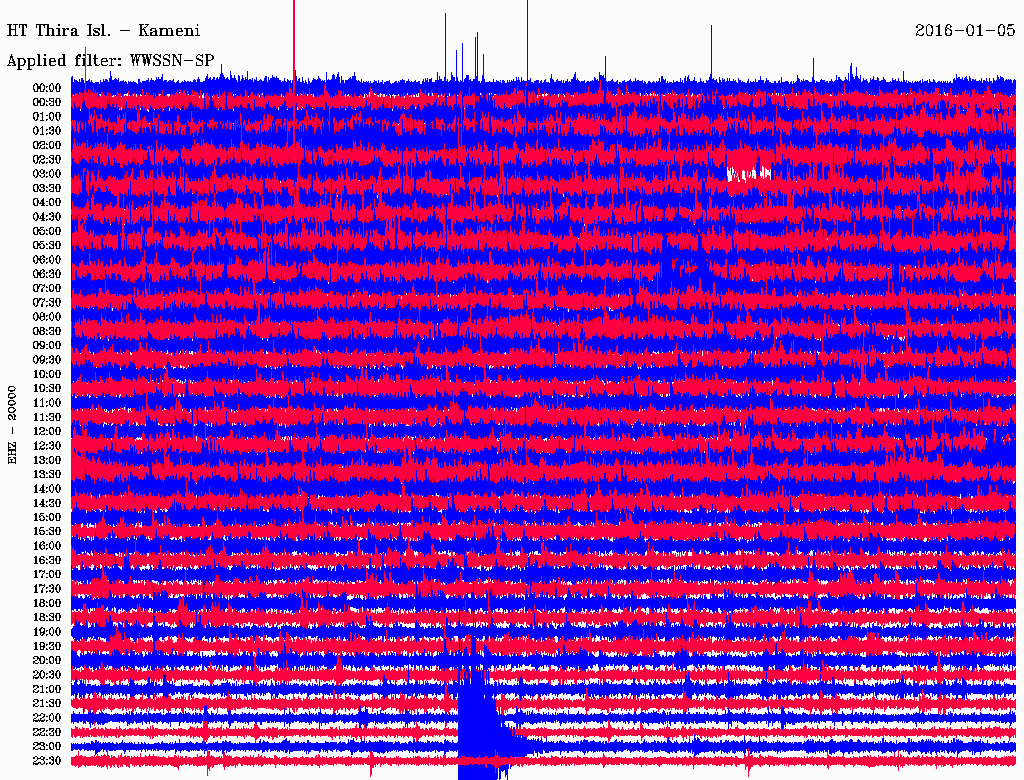Viewport: 1024px width, 780px height.
Task: Select the 05:30 time label
Action: (47, 245)
